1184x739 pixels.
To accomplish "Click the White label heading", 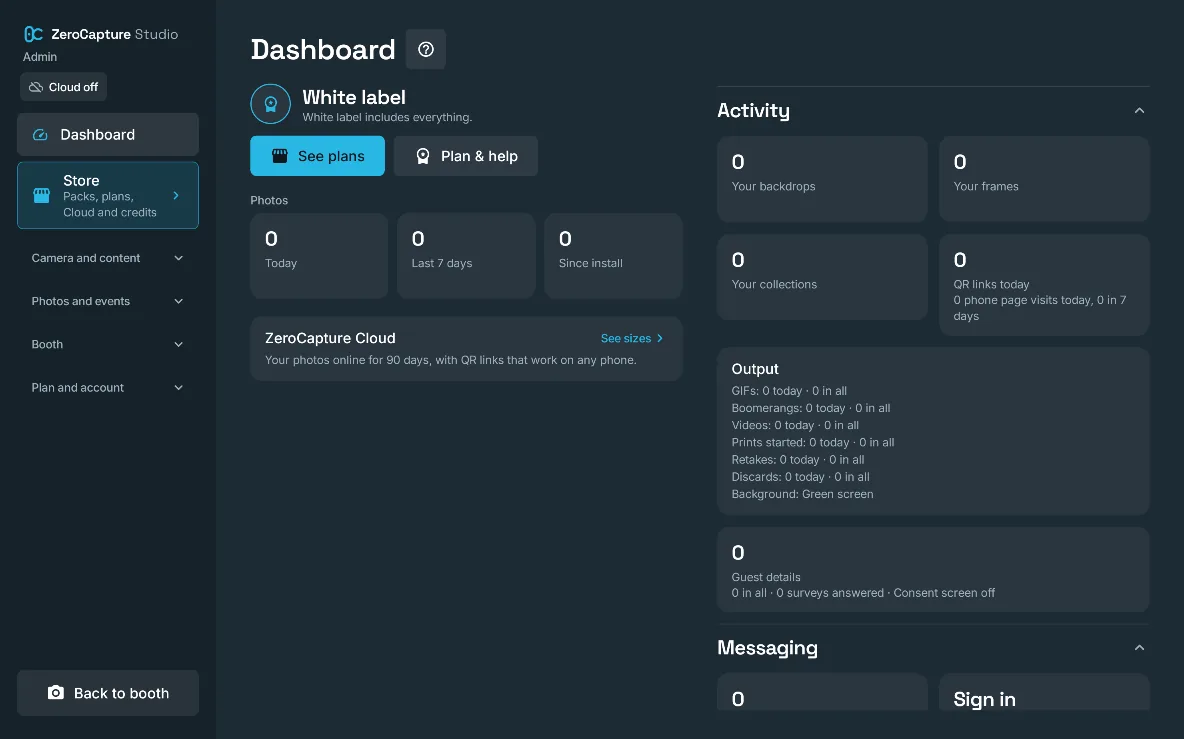I will [x=353, y=97].
